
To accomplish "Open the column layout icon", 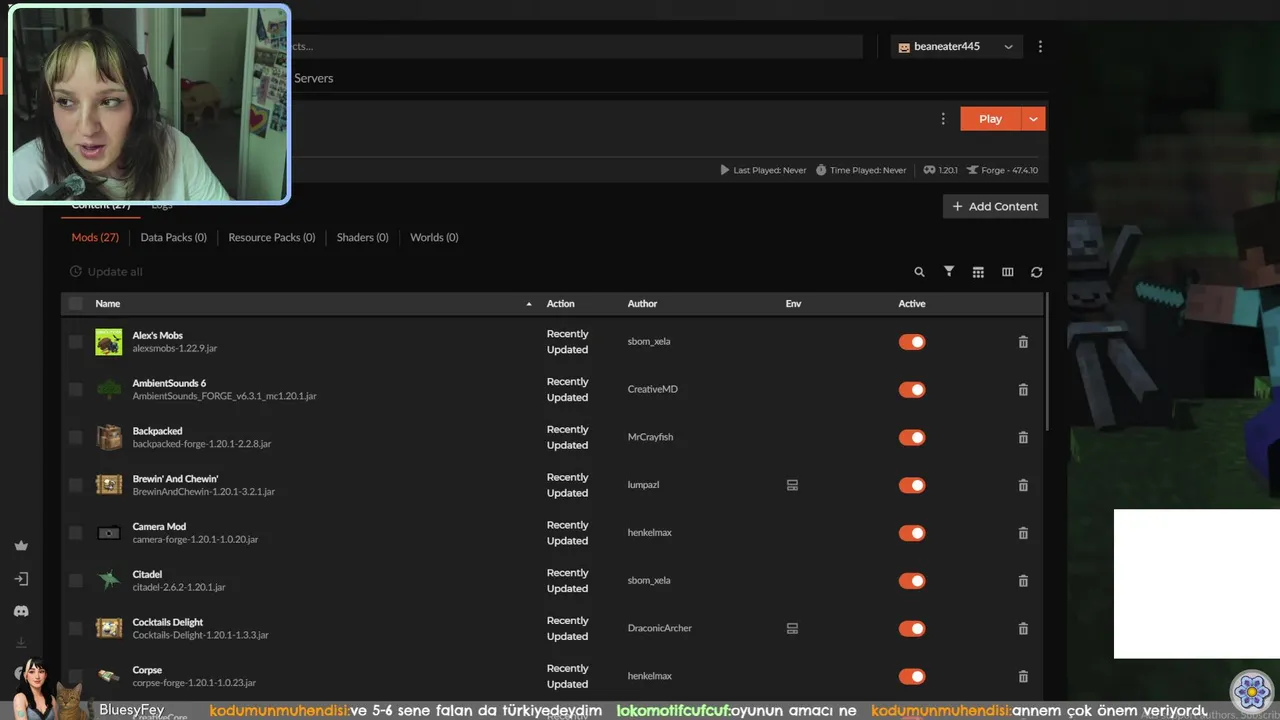I will point(1007,272).
